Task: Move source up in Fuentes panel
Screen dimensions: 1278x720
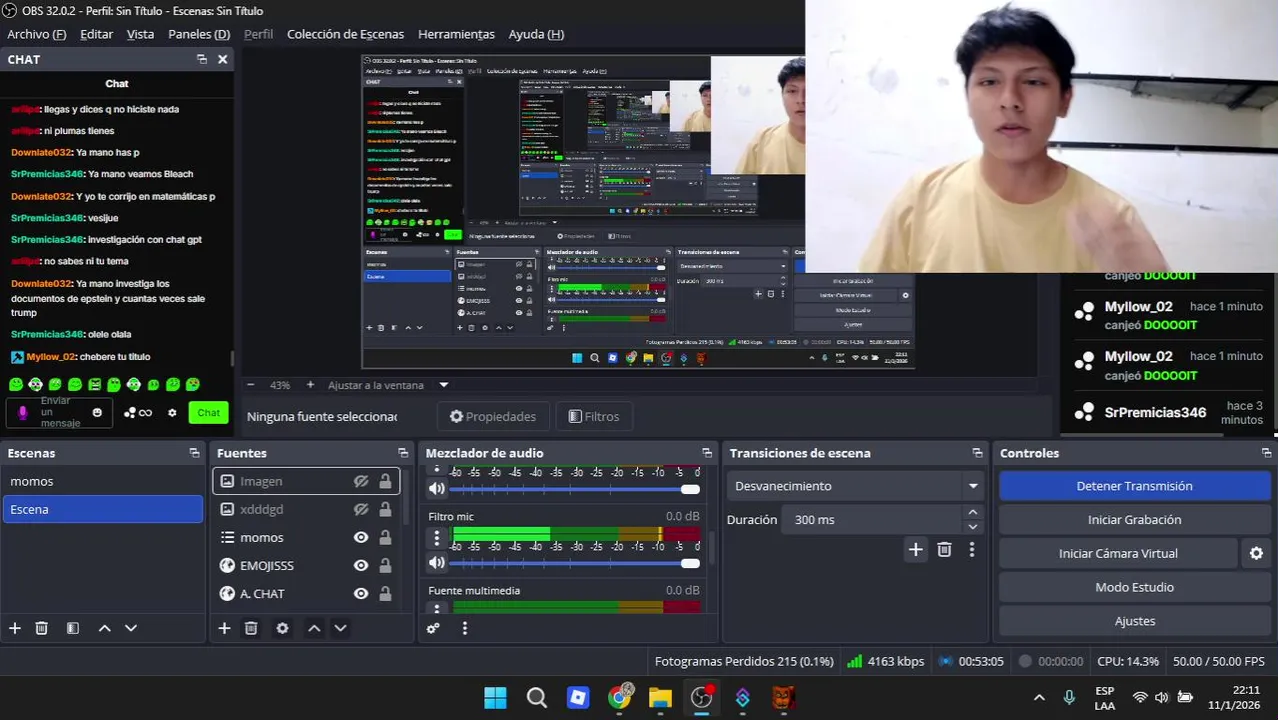Action: pos(314,628)
